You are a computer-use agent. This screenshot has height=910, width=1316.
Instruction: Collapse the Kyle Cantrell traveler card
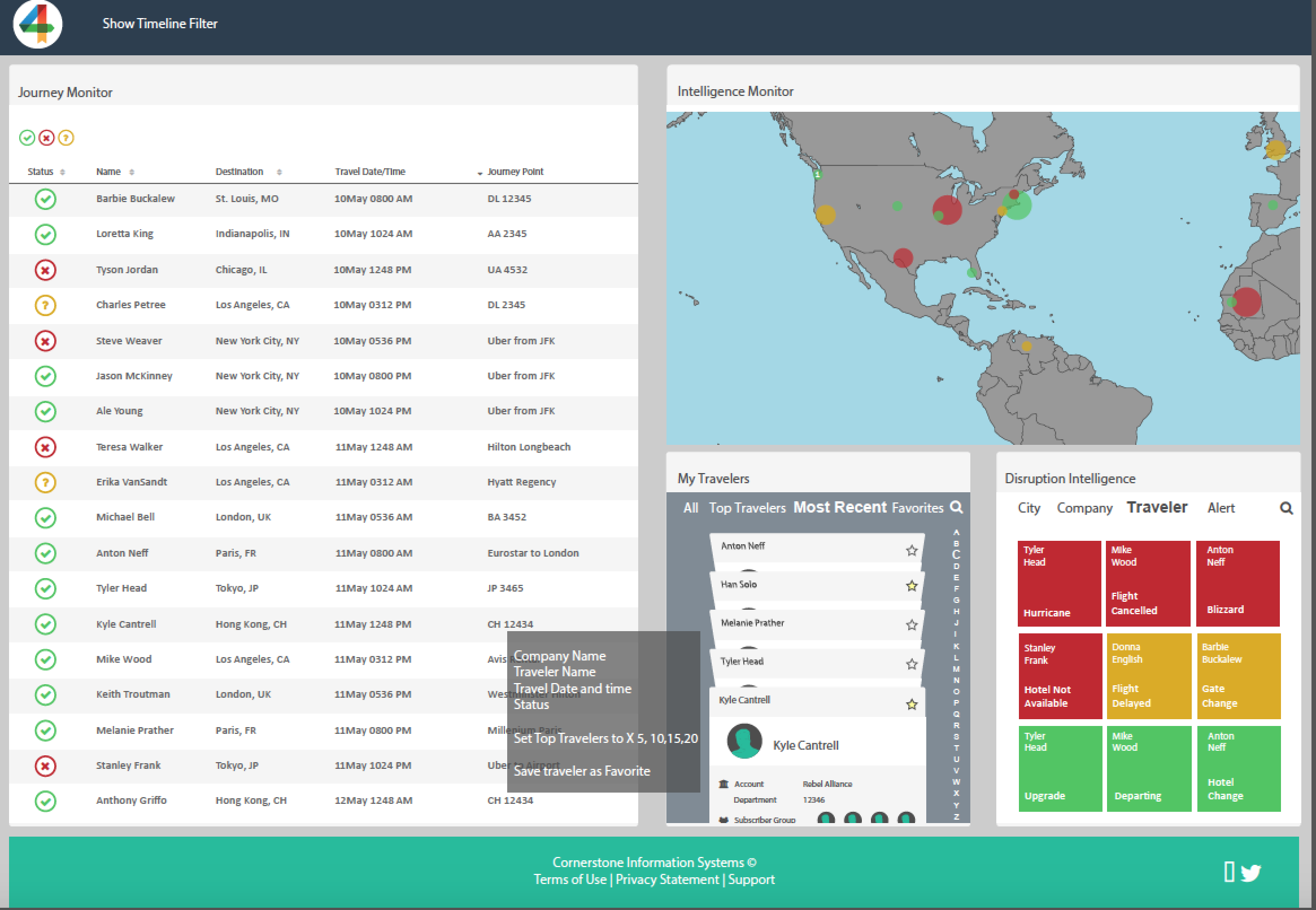pos(816,702)
